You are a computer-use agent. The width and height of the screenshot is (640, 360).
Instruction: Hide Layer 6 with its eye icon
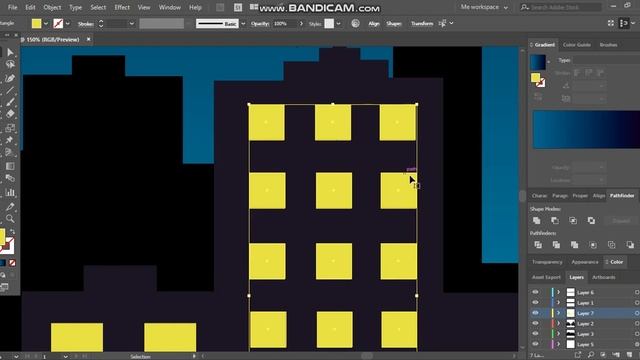tap(535, 292)
